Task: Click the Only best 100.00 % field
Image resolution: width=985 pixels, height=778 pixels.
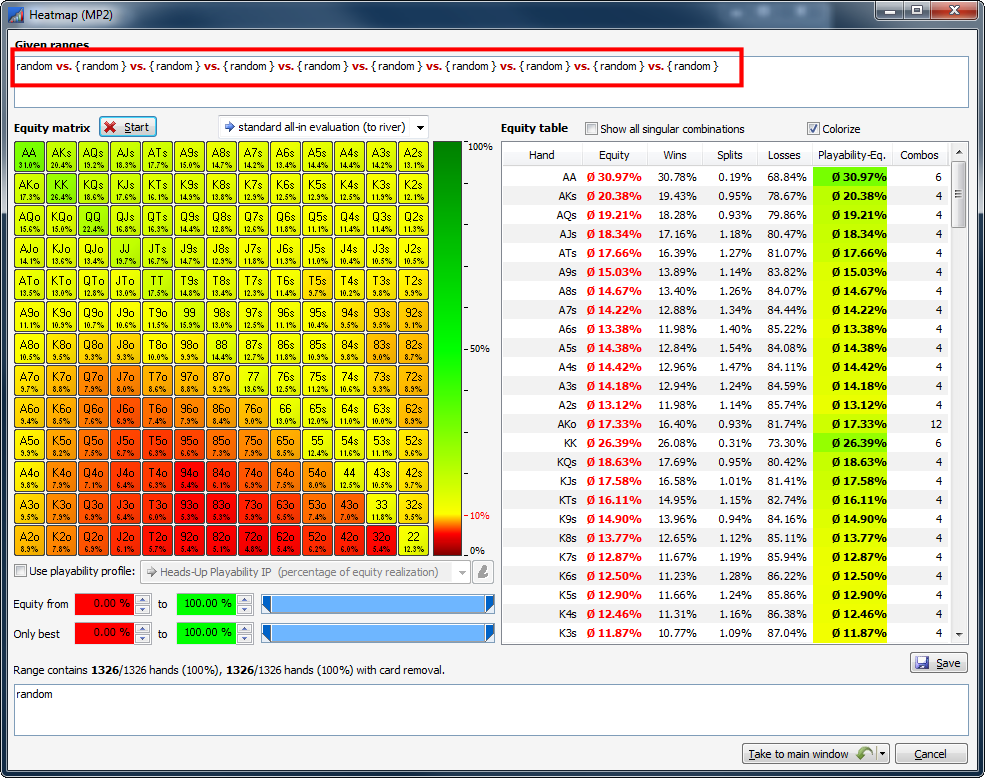Action: (x=207, y=633)
